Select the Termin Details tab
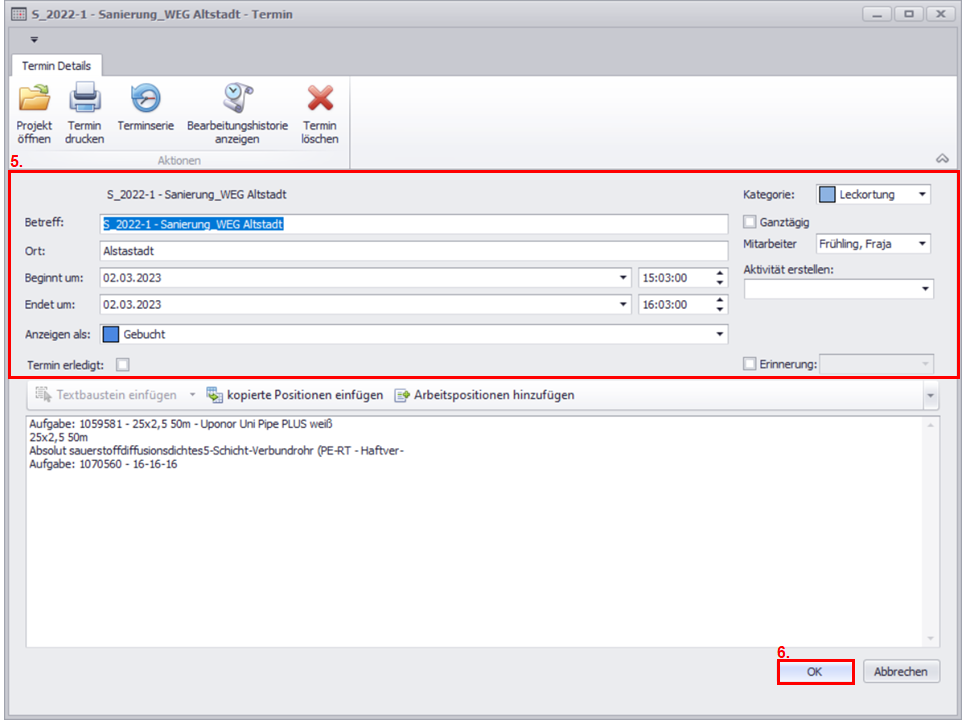This screenshot has height=720, width=962. coord(57,66)
